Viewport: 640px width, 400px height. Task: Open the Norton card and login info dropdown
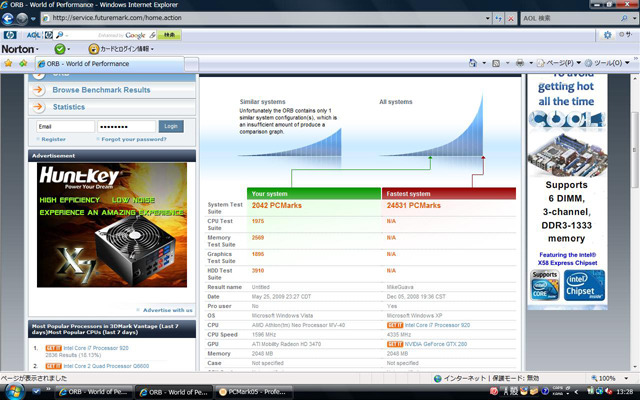[x=121, y=49]
